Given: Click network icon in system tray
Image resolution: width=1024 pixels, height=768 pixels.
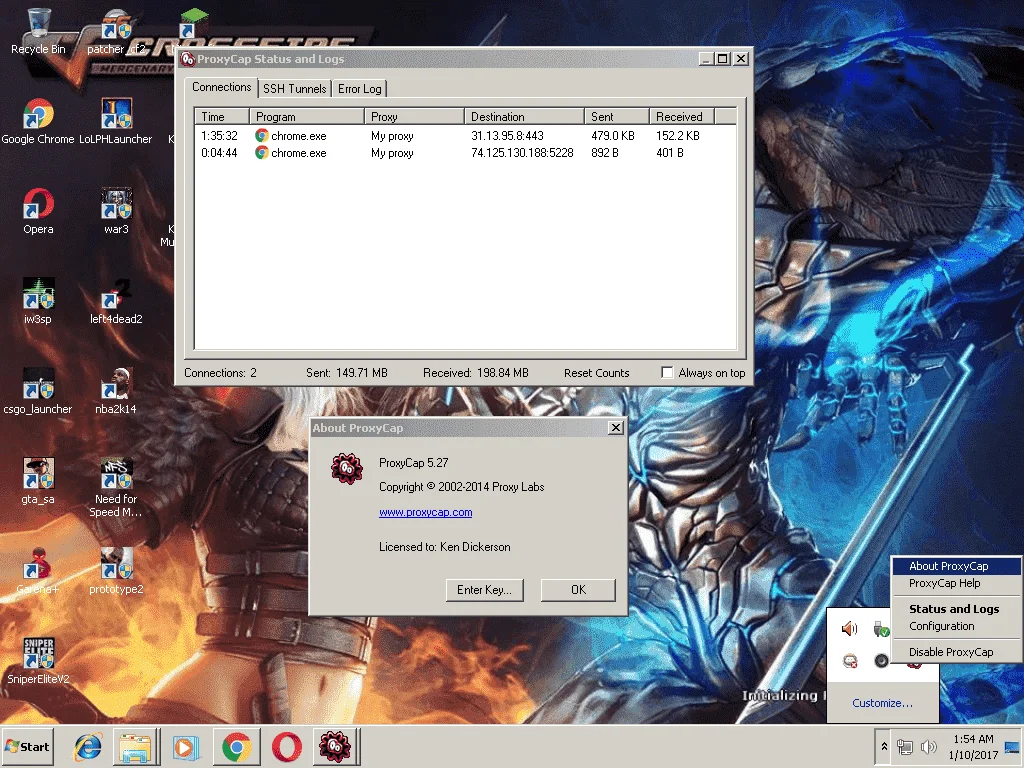Looking at the screenshot, I should coord(904,746).
